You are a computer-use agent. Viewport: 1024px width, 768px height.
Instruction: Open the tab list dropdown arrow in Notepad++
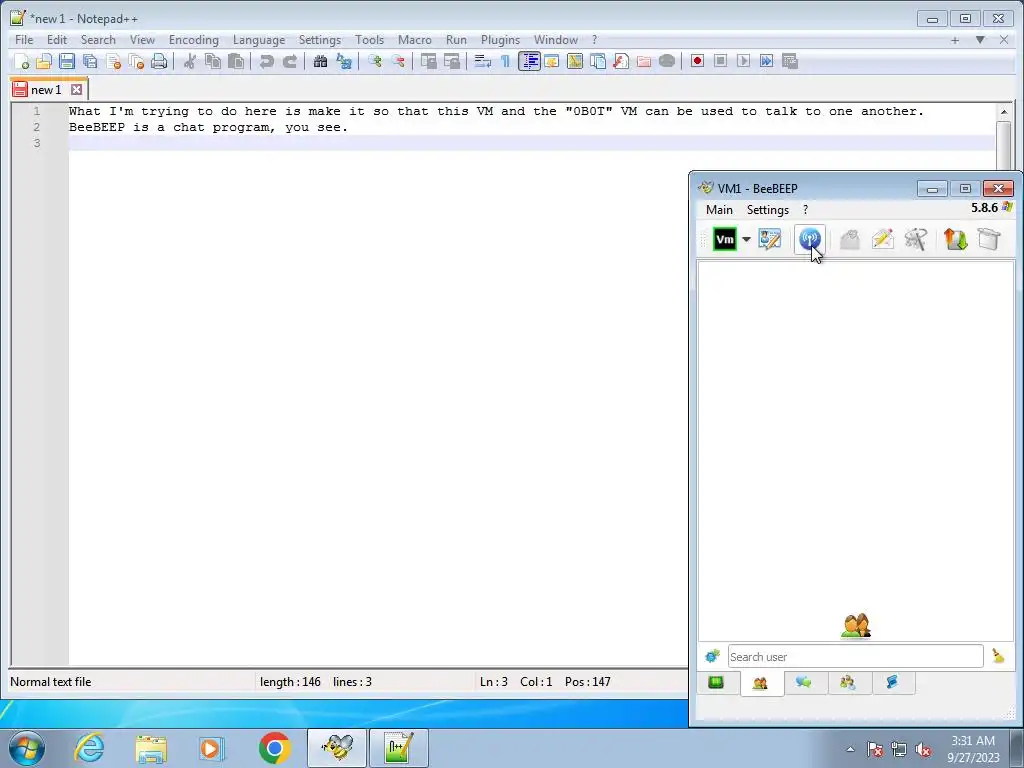point(980,40)
